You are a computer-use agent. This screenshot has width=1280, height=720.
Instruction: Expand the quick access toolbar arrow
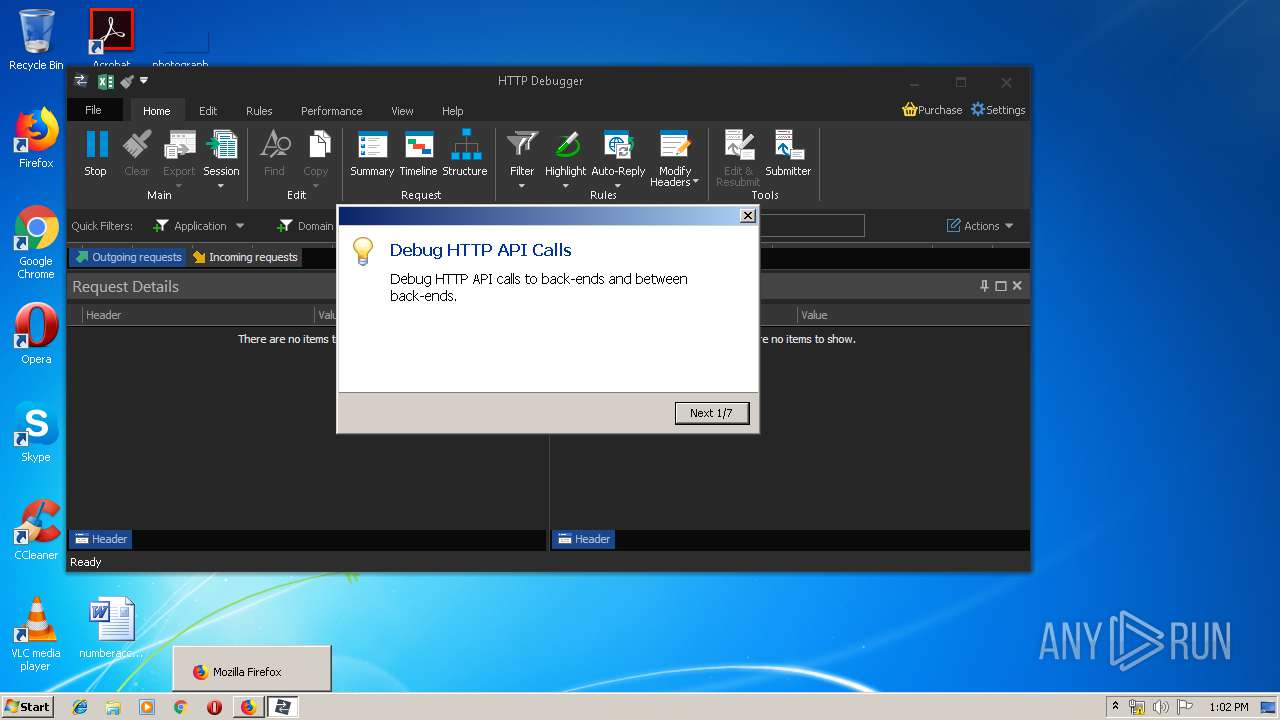pyautogui.click(x=144, y=81)
